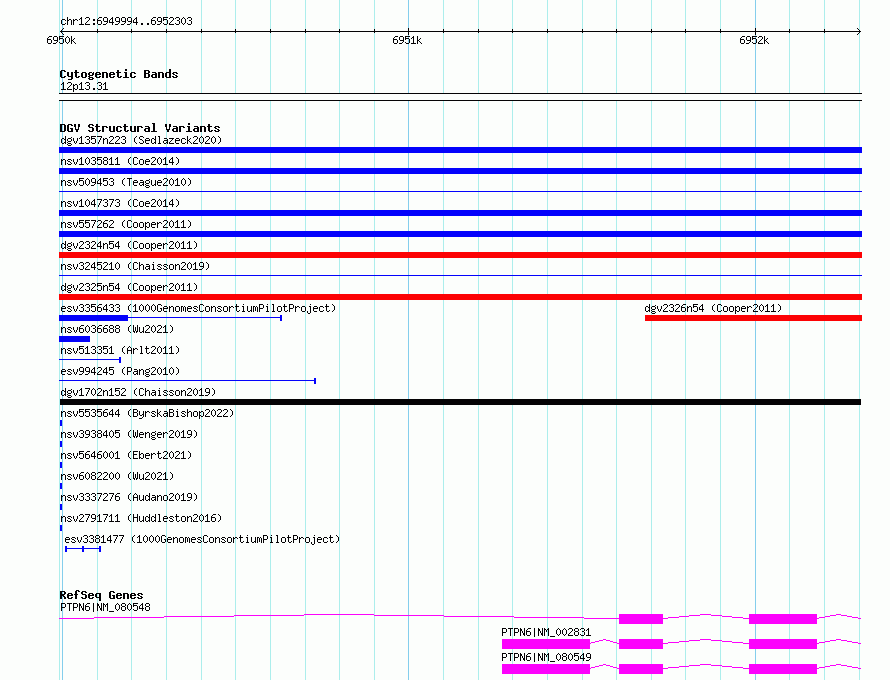The image size is (890, 680).
Task: Click the chr12:6949994..6952303 coordinate label
Action: pyautogui.click(x=126, y=21)
